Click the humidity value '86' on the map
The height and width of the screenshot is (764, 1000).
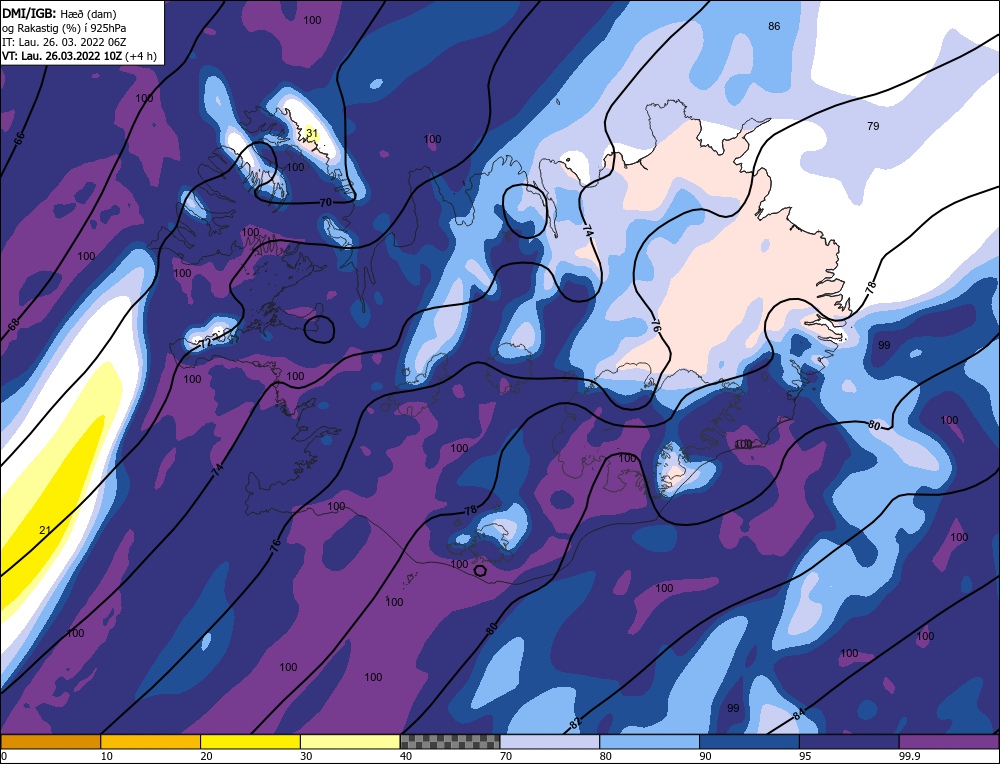click(x=774, y=26)
